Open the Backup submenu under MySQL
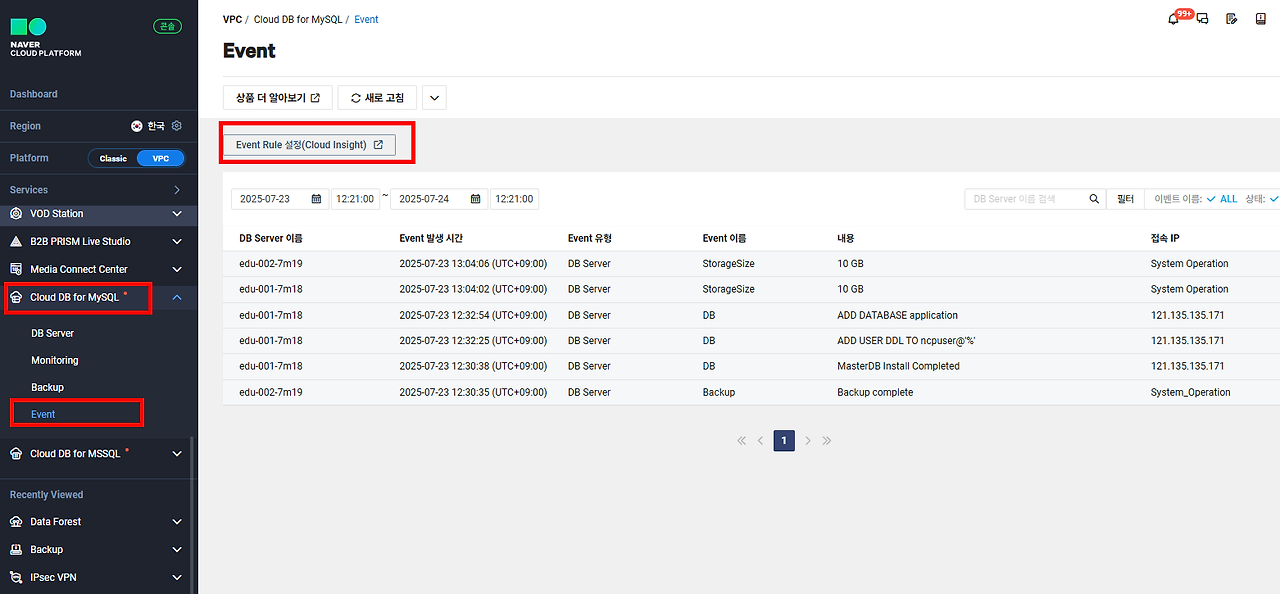 (x=47, y=387)
